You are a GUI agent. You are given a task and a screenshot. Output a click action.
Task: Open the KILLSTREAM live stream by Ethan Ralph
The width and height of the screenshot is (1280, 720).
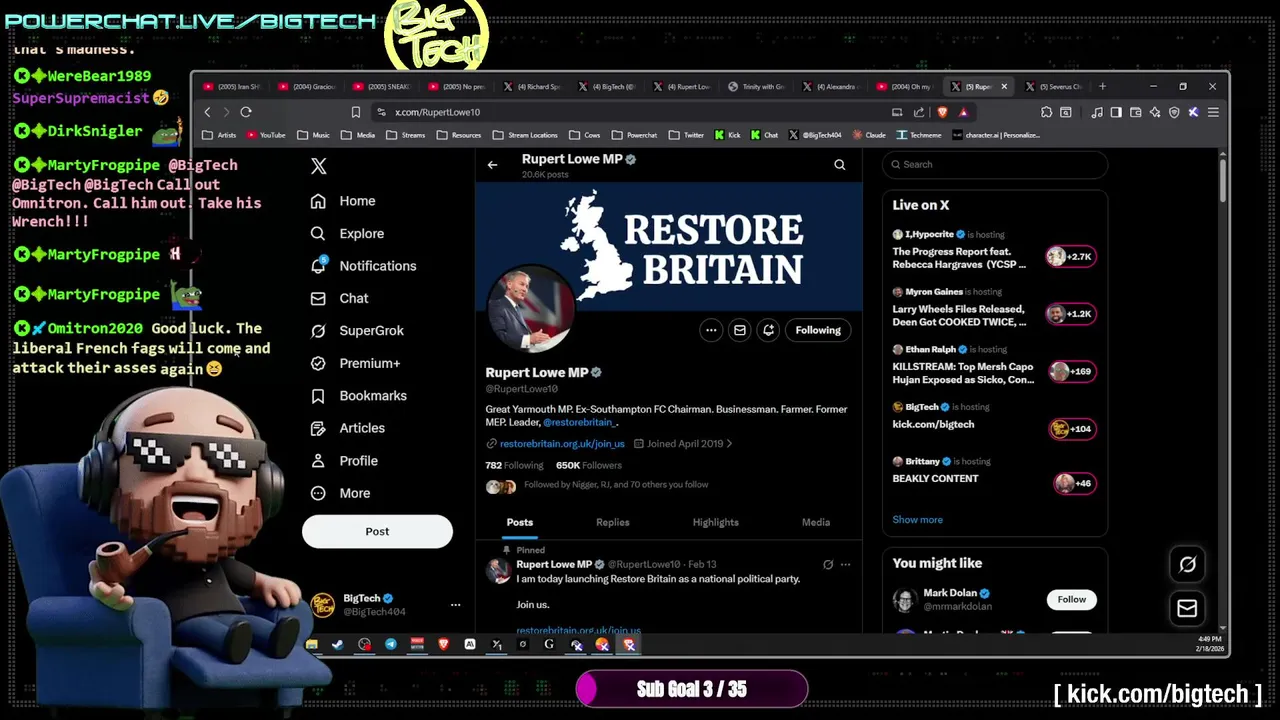tap(995, 366)
